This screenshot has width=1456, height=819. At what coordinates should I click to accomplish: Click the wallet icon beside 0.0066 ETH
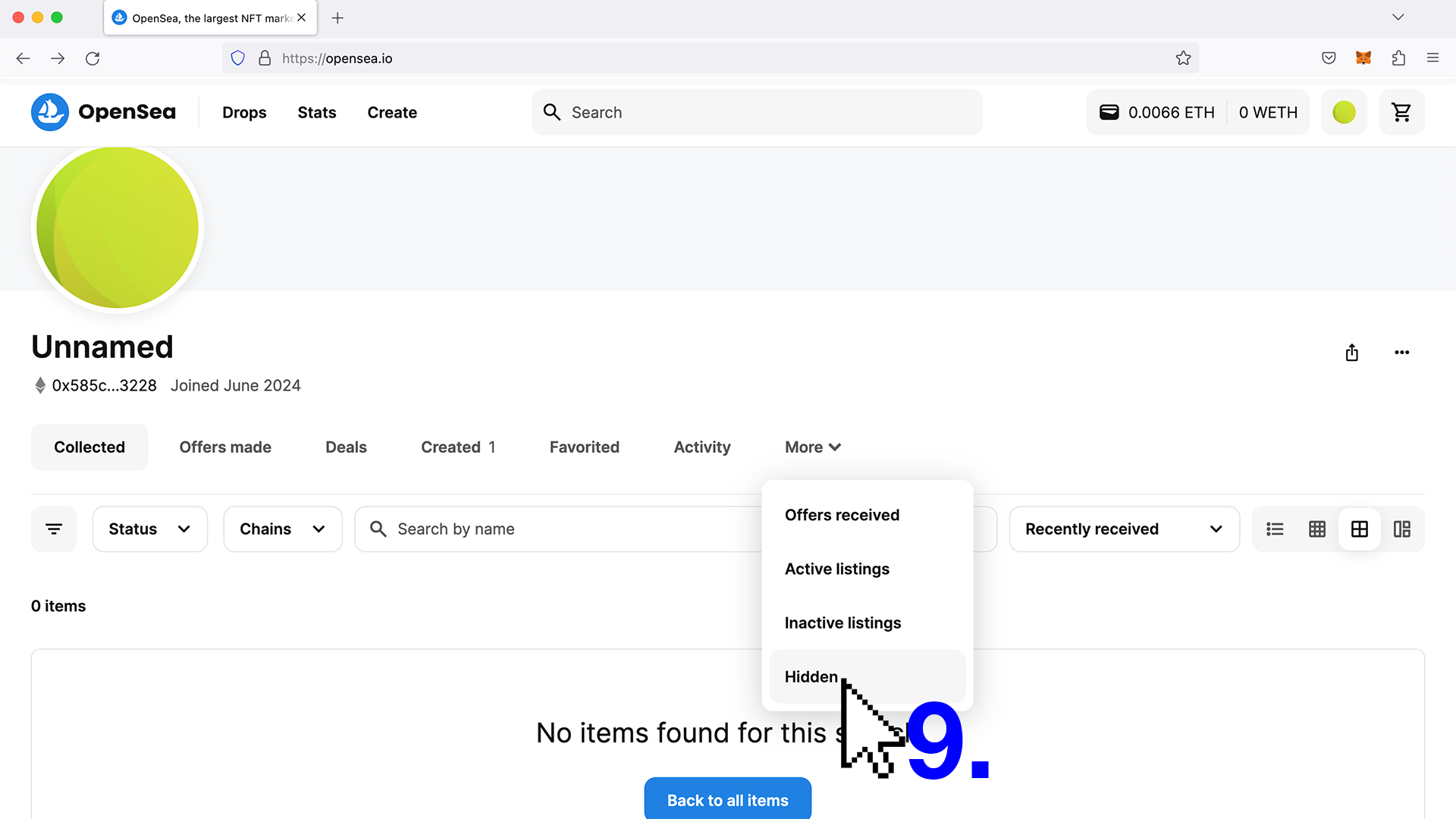tap(1109, 112)
